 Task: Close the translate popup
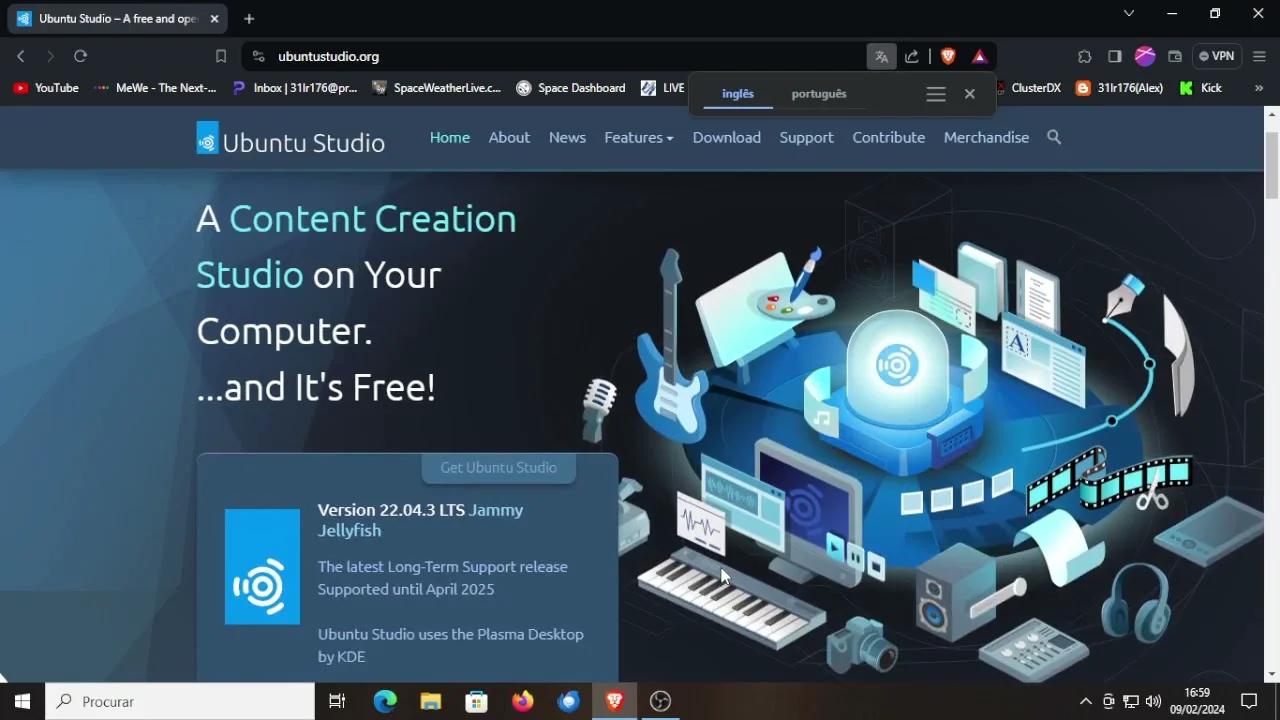click(x=969, y=94)
